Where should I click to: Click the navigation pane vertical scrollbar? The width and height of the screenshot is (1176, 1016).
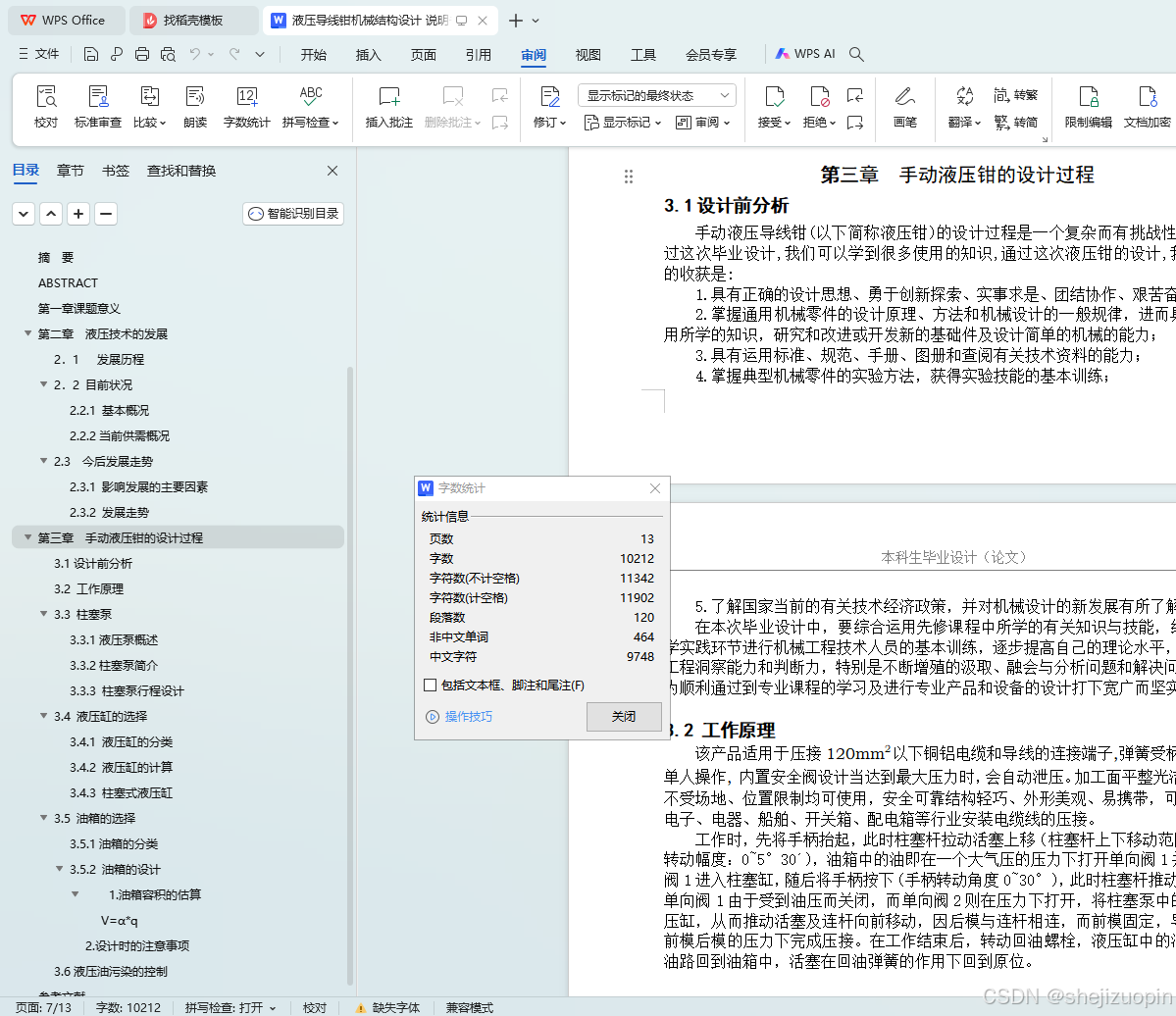pyautogui.click(x=349, y=675)
